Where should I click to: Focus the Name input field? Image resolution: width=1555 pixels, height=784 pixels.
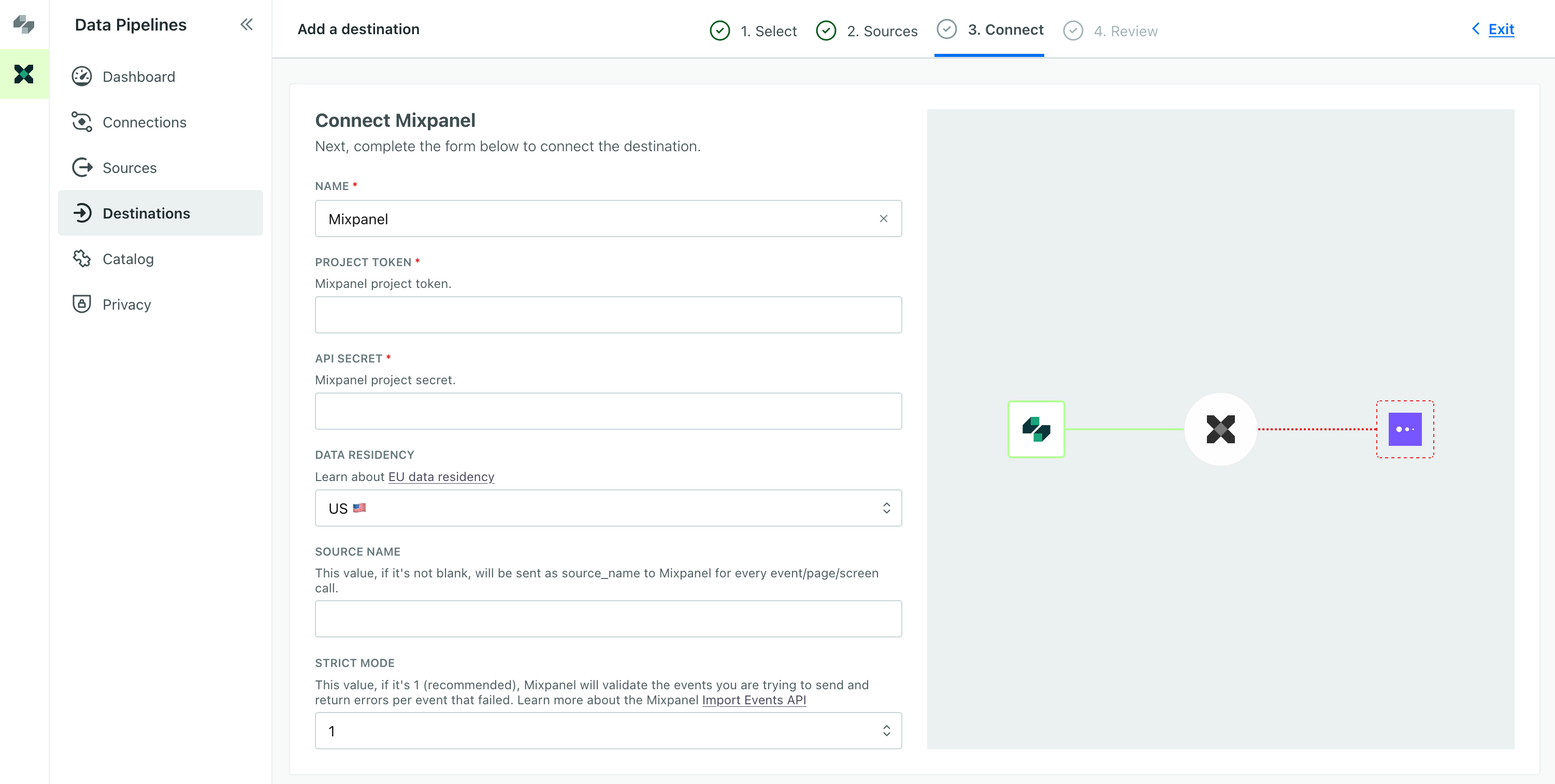[x=608, y=219]
